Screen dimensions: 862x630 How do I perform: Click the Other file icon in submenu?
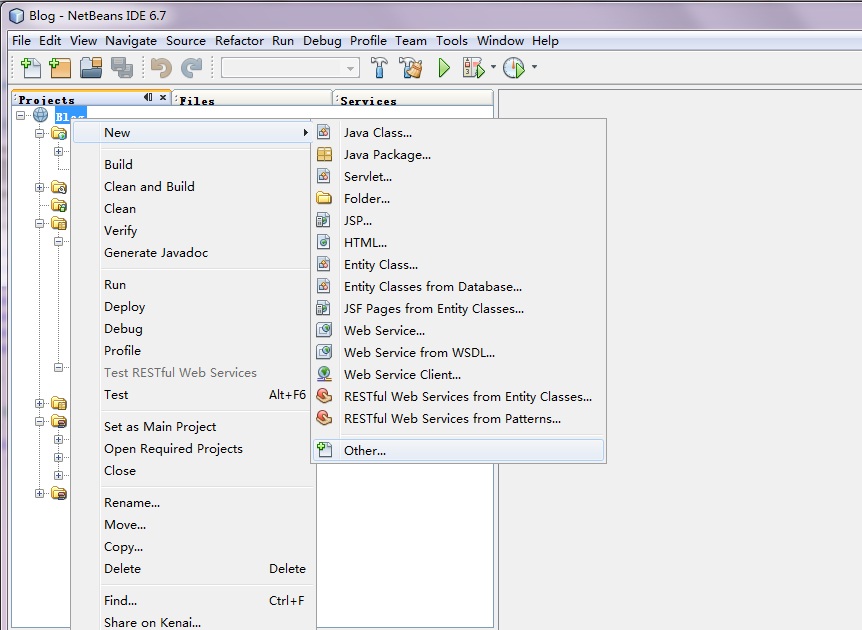324,450
